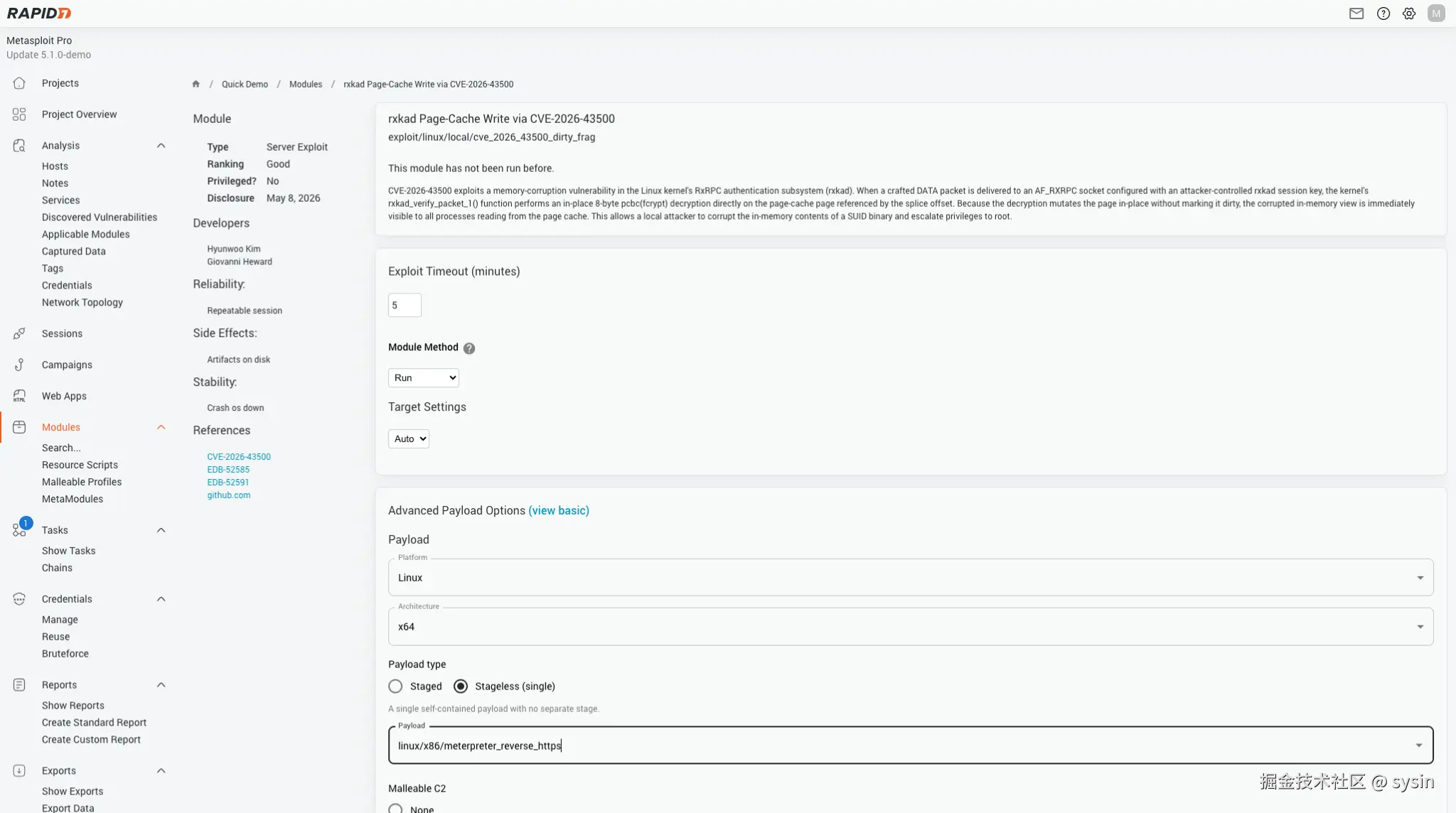The image size is (1456, 813).
Task: Open Create Custom Report
Action: tap(91, 740)
